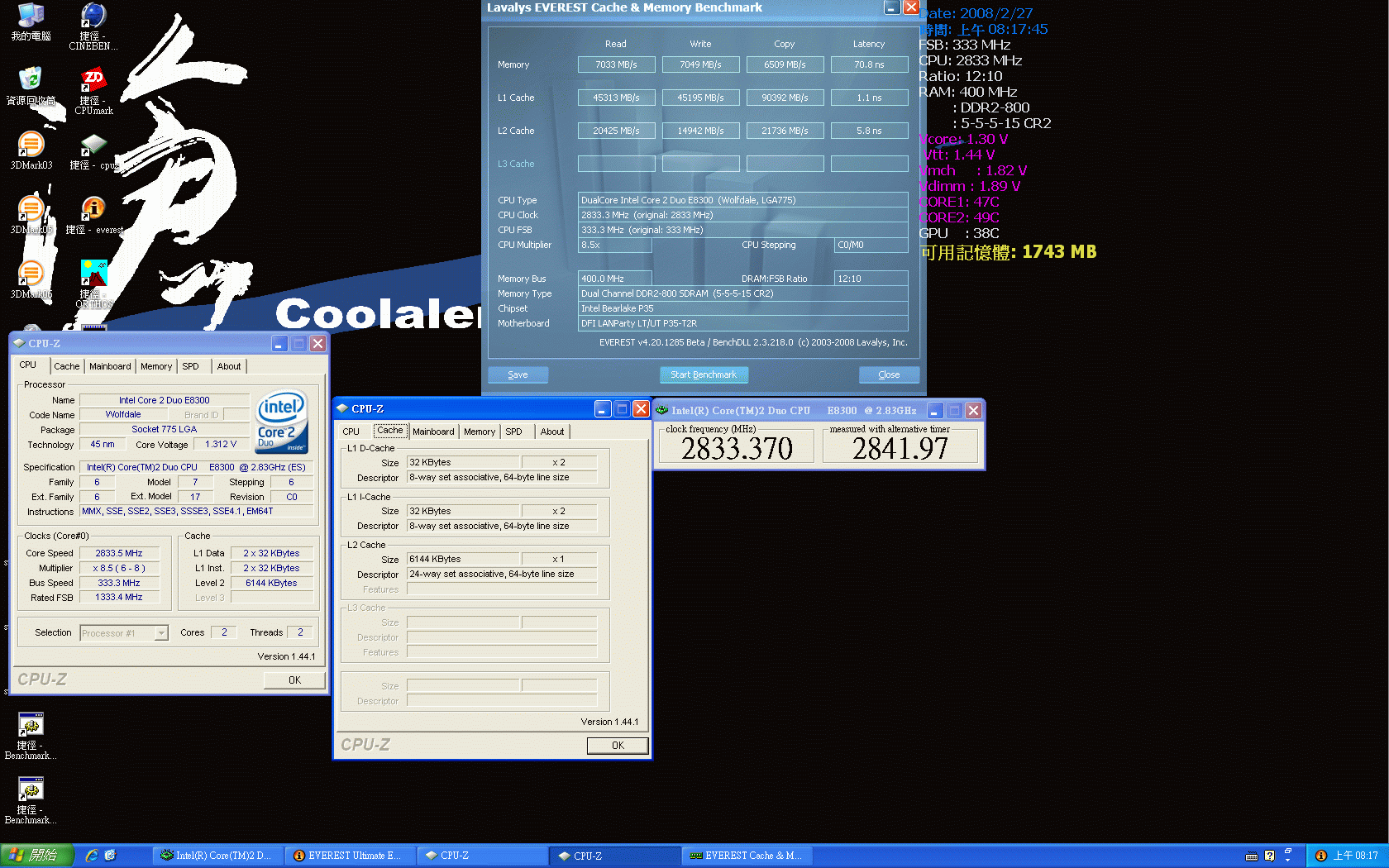
Task: Select Memory tab in front CPU-Z window
Action: pyautogui.click(x=480, y=432)
